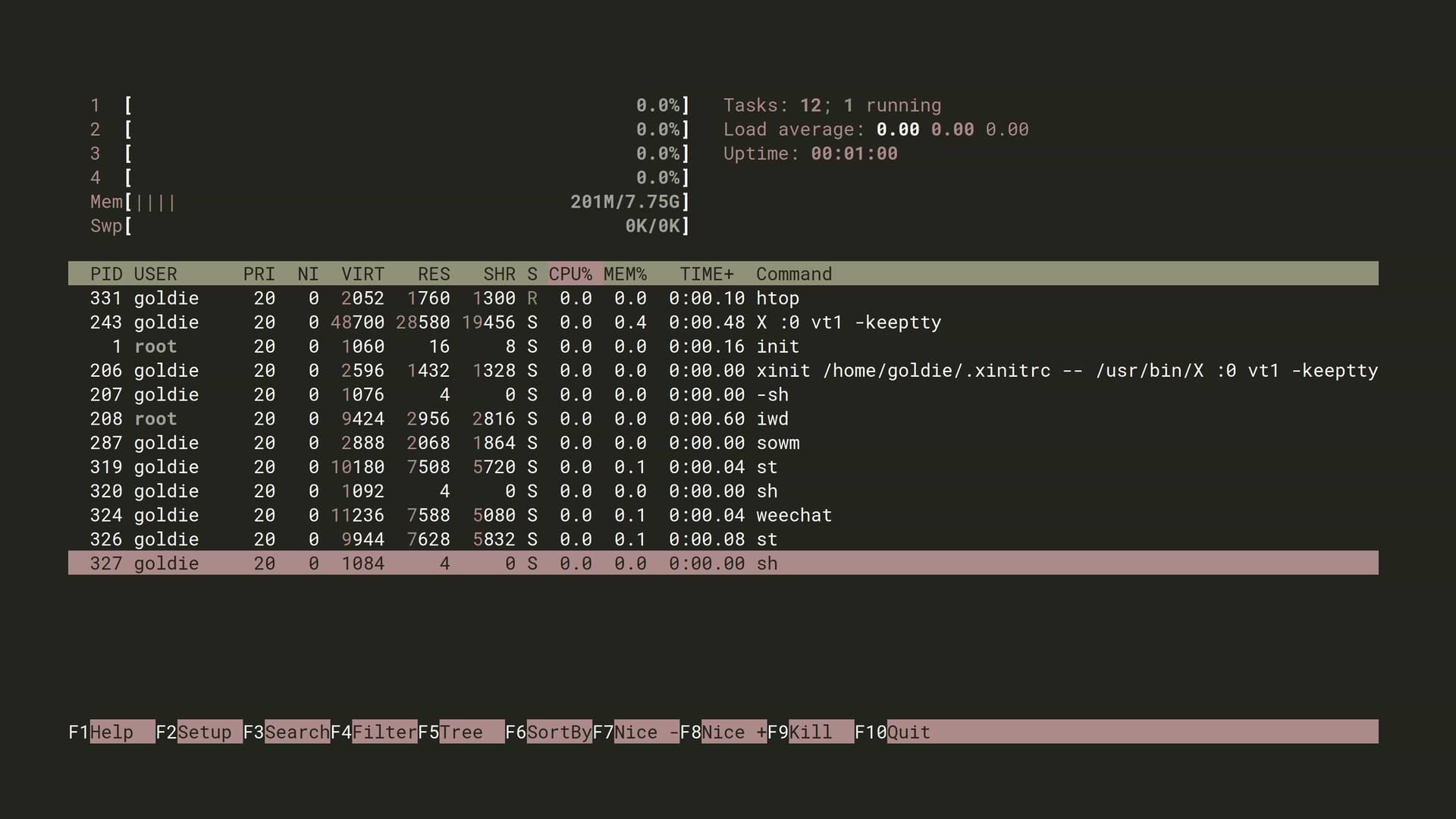The width and height of the screenshot is (1456, 819).
Task: Sort by the SHR column header
Action: 500,274
